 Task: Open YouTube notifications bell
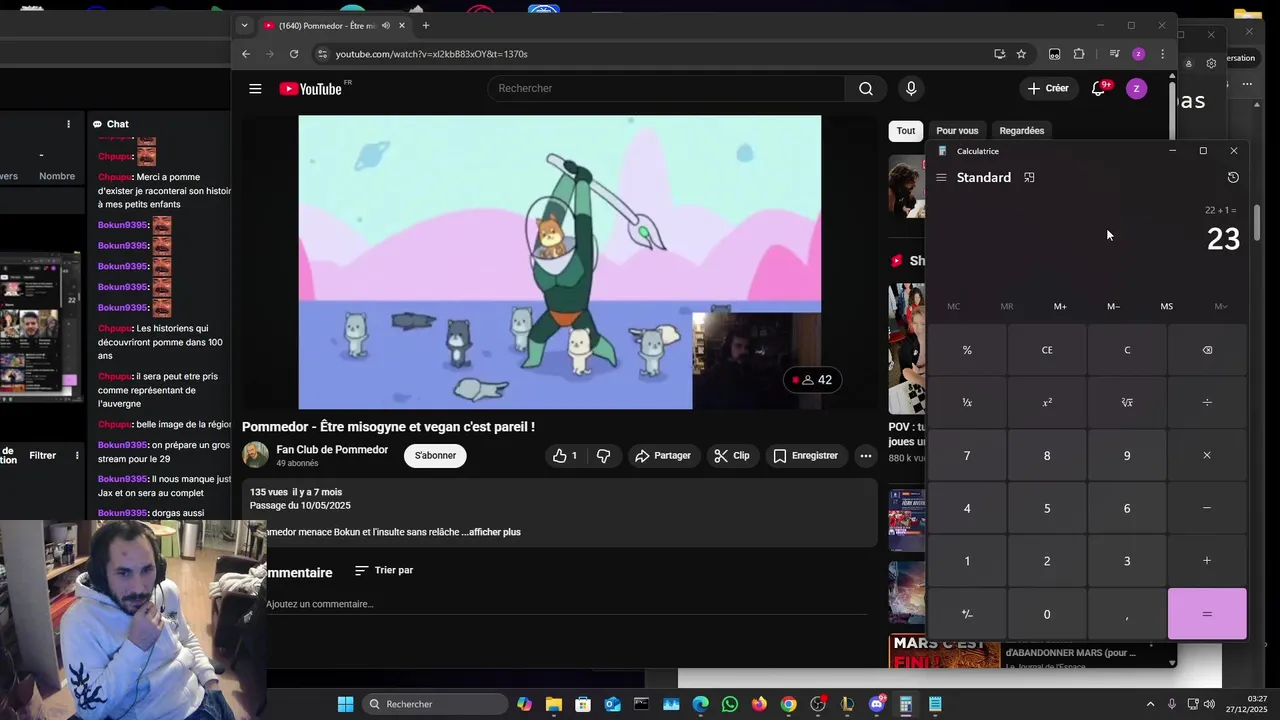(1099, 89)
